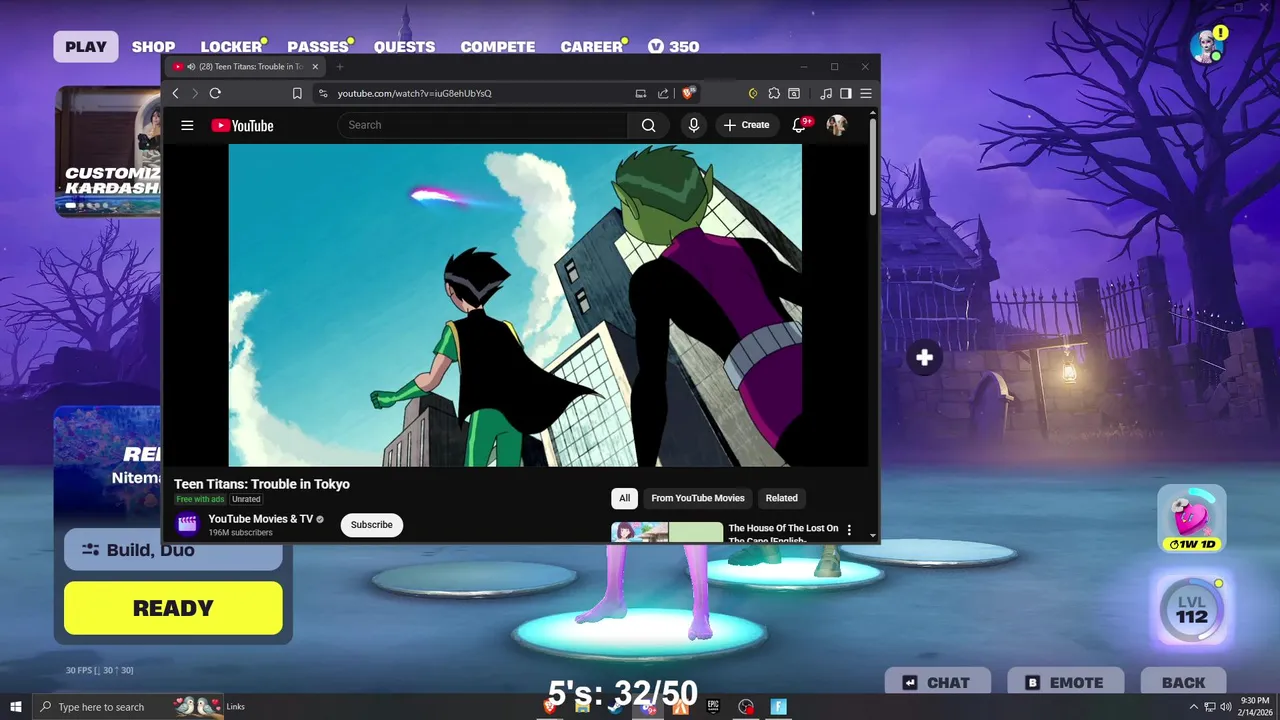The width and height of the screenshot is (1280, 720).
Task: Bookmark this page with the bookmark icon
Action: click(297, 93)
